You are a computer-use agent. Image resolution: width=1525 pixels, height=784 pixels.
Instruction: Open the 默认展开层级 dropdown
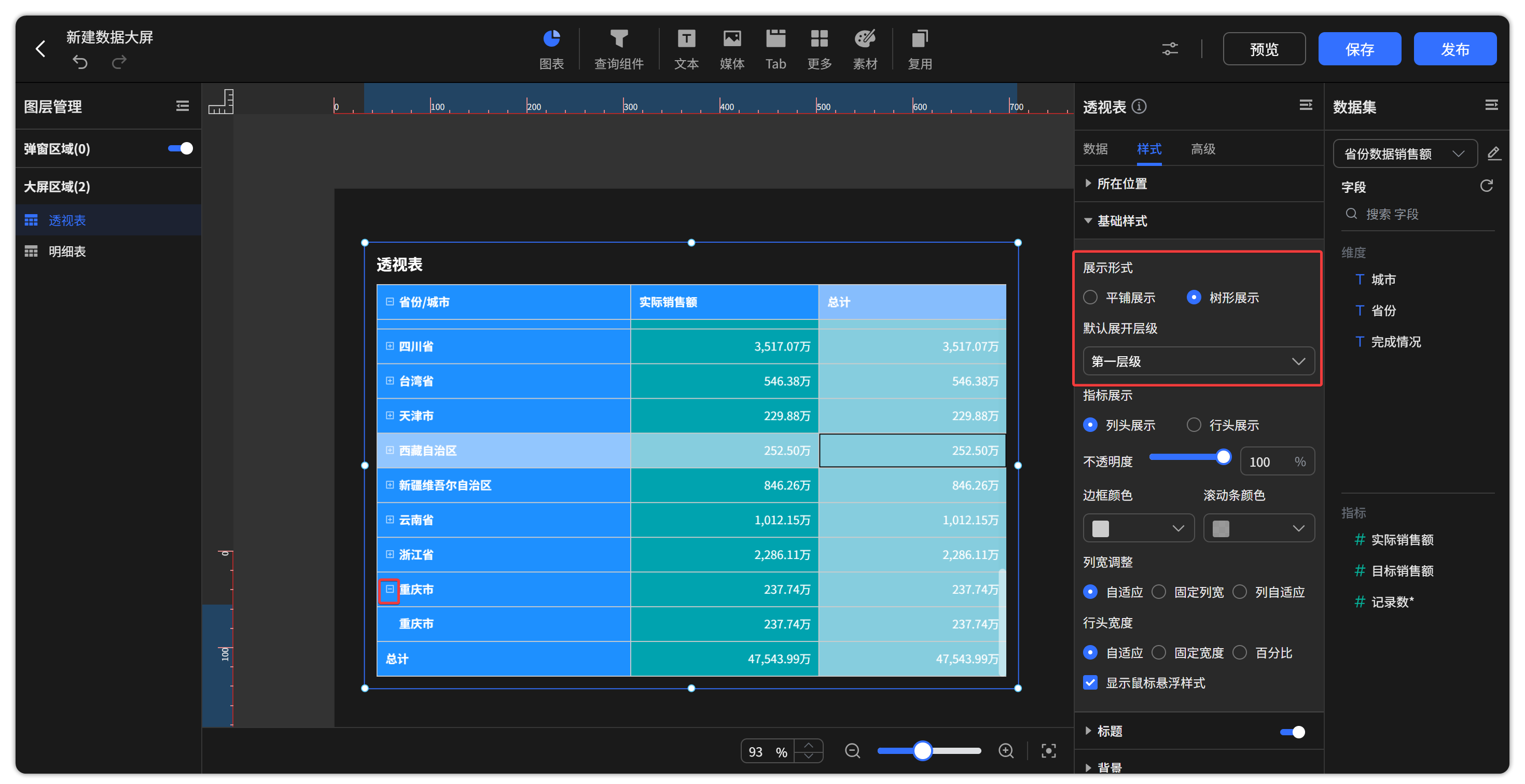tap(1199, 361)
